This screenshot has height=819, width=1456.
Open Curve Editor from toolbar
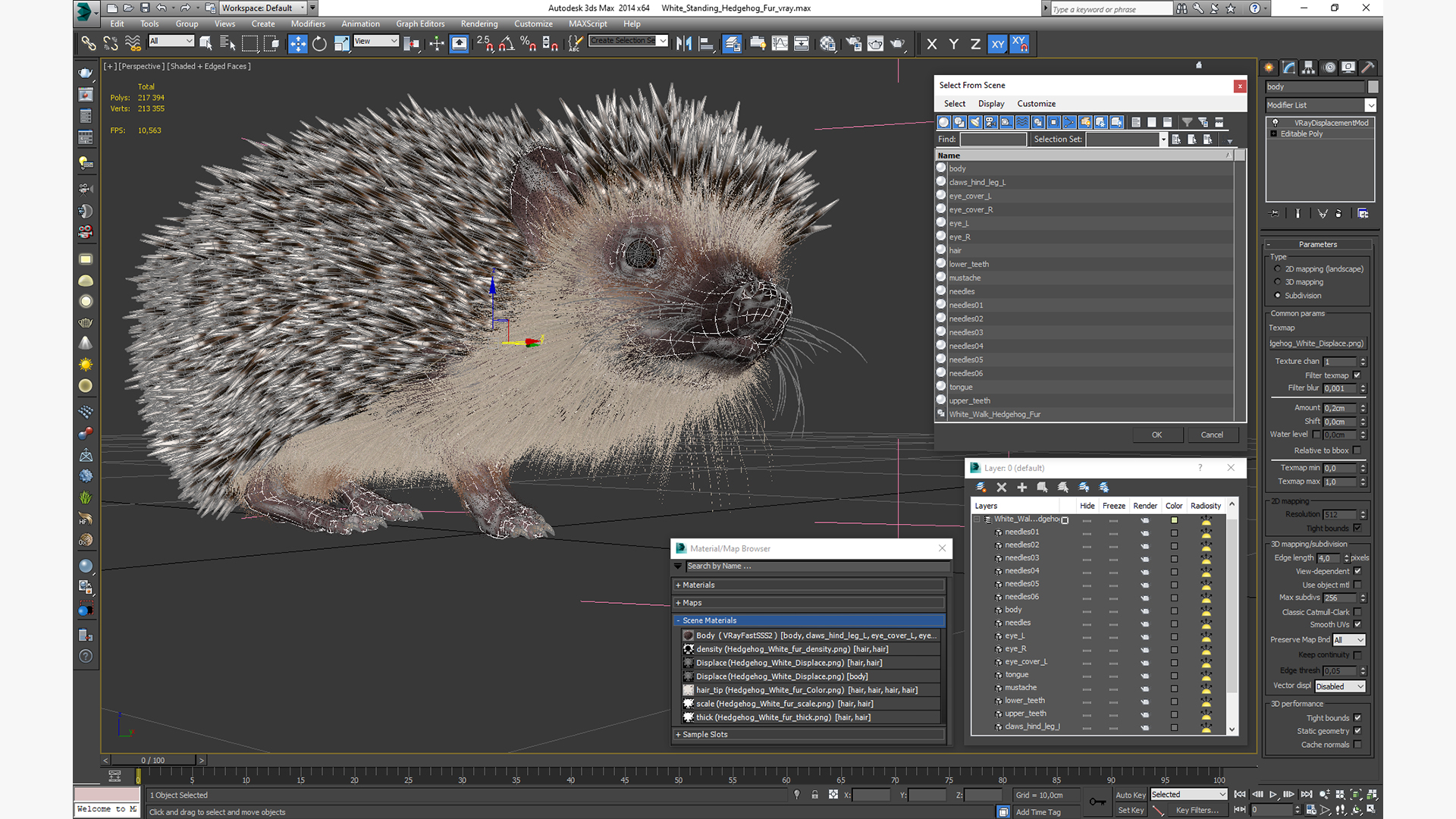tap(780, 44)
